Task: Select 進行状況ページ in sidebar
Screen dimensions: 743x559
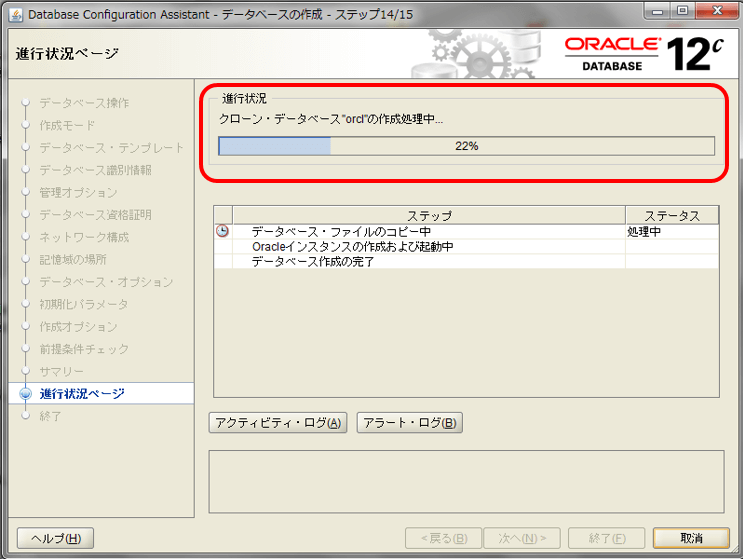Action: click(82, 394)
